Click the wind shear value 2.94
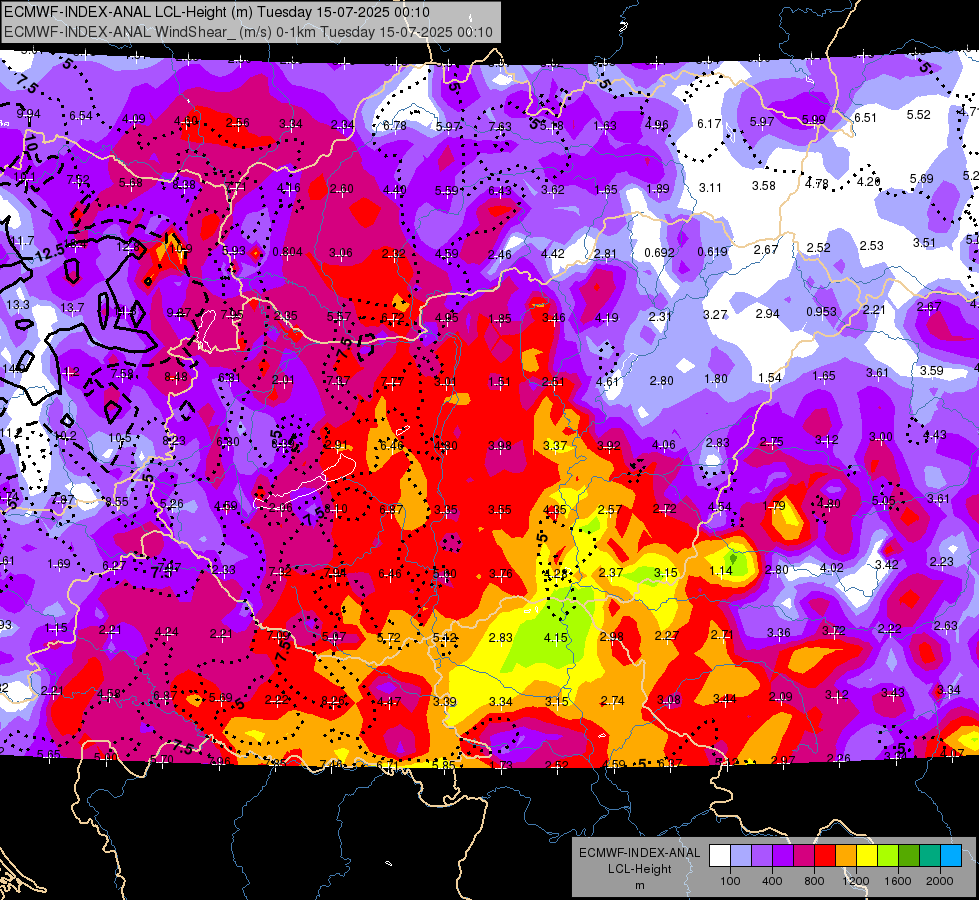The image size is (979, 900). pyautogui.click(x=767, y=314)
